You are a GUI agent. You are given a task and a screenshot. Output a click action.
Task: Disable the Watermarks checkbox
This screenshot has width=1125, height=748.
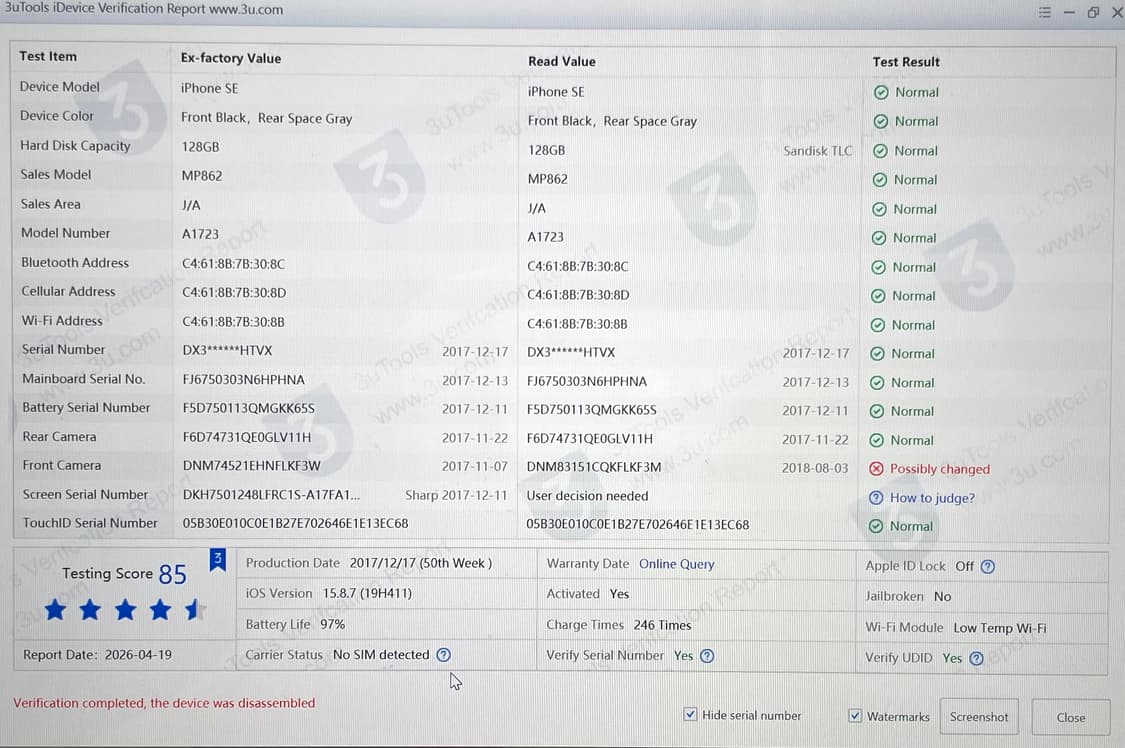coord(855,715)
